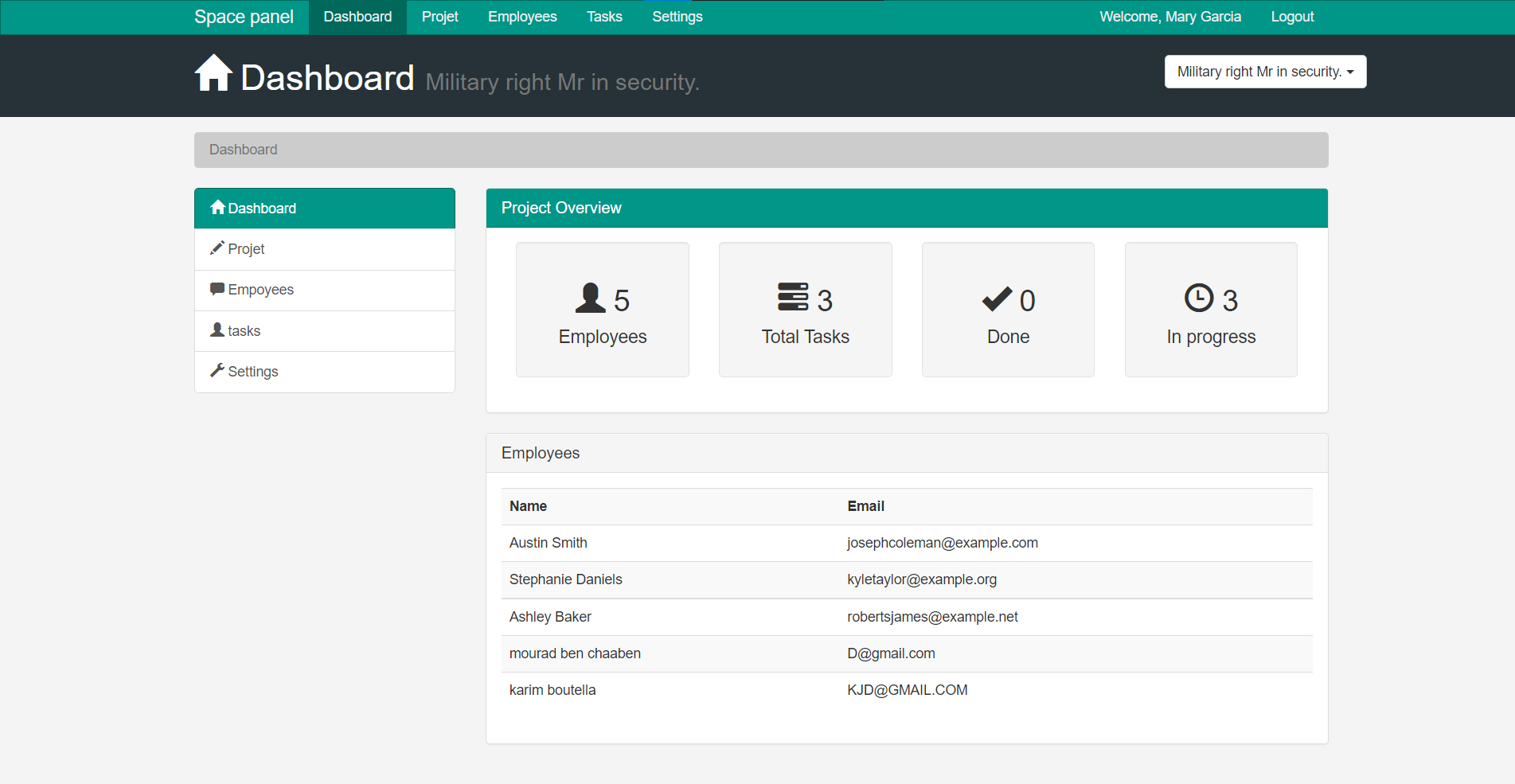Click the stacked list icon in Total Tasks
1515x784 pixels.
click(793, 297)
